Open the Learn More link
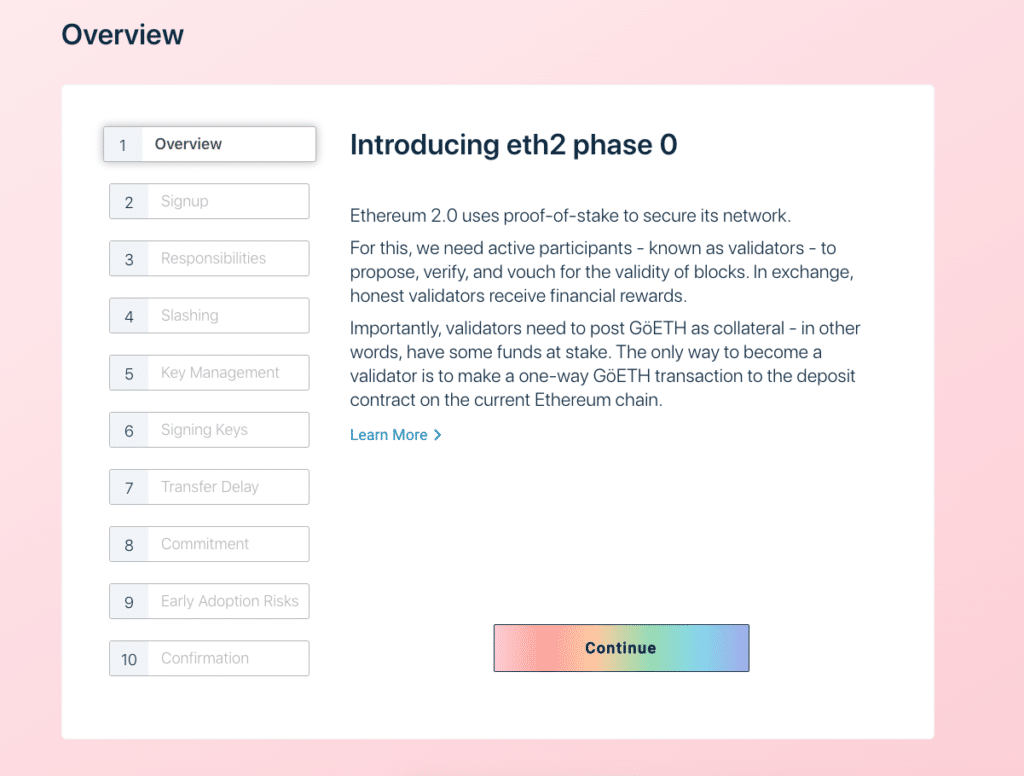1024x776 pixels. pyautogui.click(x=389, y=435)
